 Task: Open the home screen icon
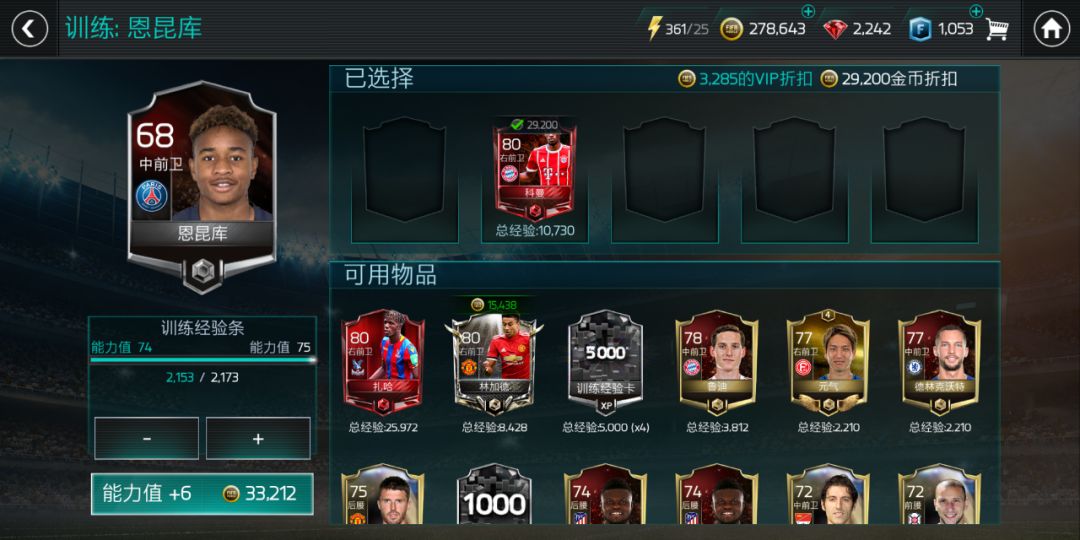[1051, 29]
